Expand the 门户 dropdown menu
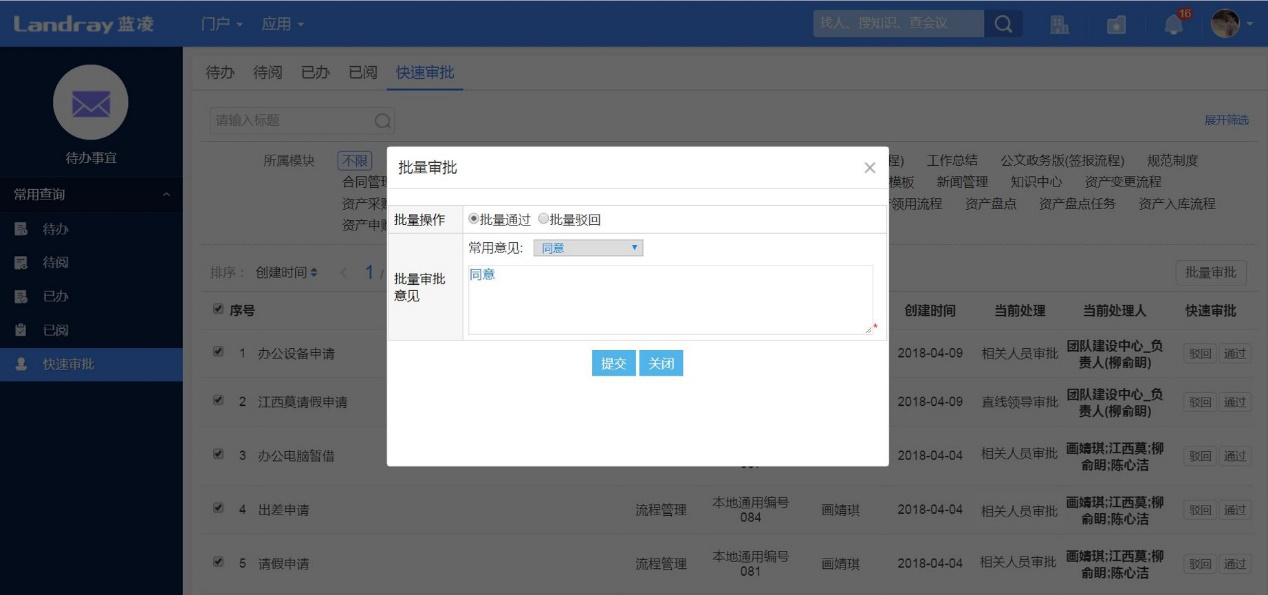The width and height of the screenshot is (1268, 595). point(222,23)
